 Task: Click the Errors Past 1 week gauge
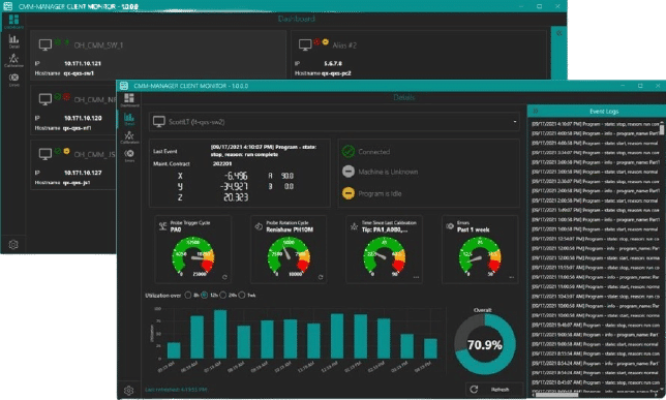coord(480,257)
